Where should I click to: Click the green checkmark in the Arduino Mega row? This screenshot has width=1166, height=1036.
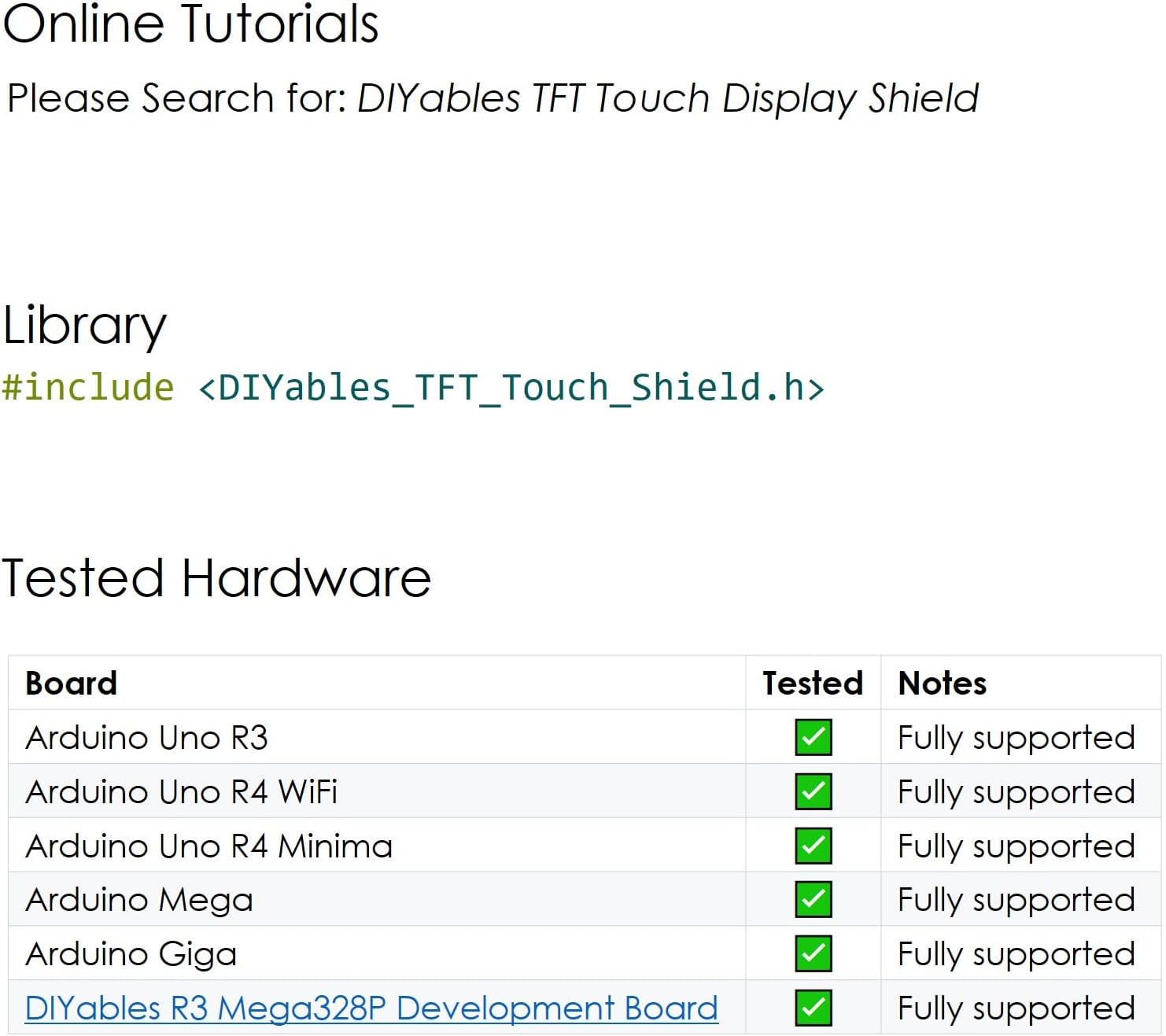pos(813,899)
